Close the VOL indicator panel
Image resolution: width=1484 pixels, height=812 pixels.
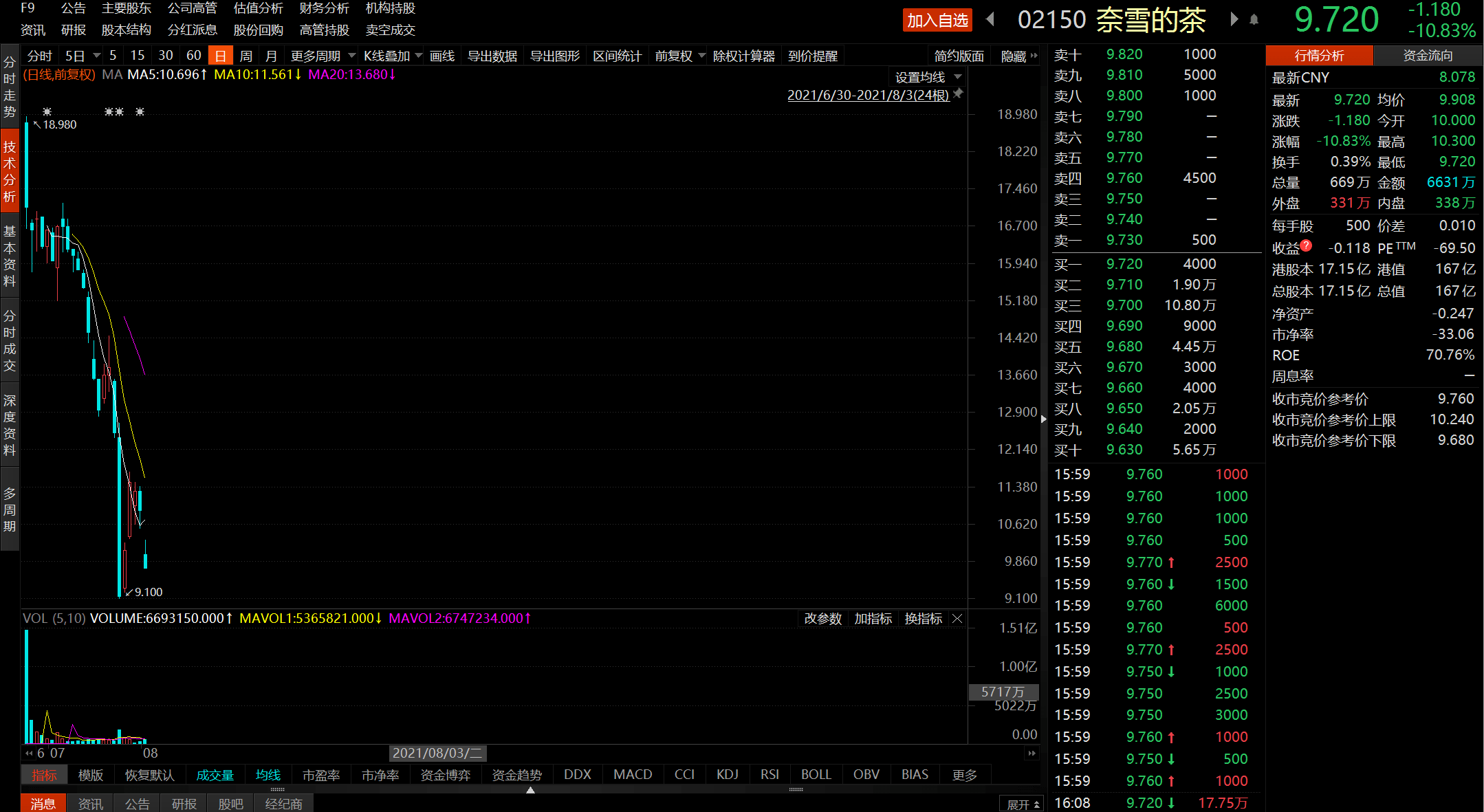coord(957,619)
